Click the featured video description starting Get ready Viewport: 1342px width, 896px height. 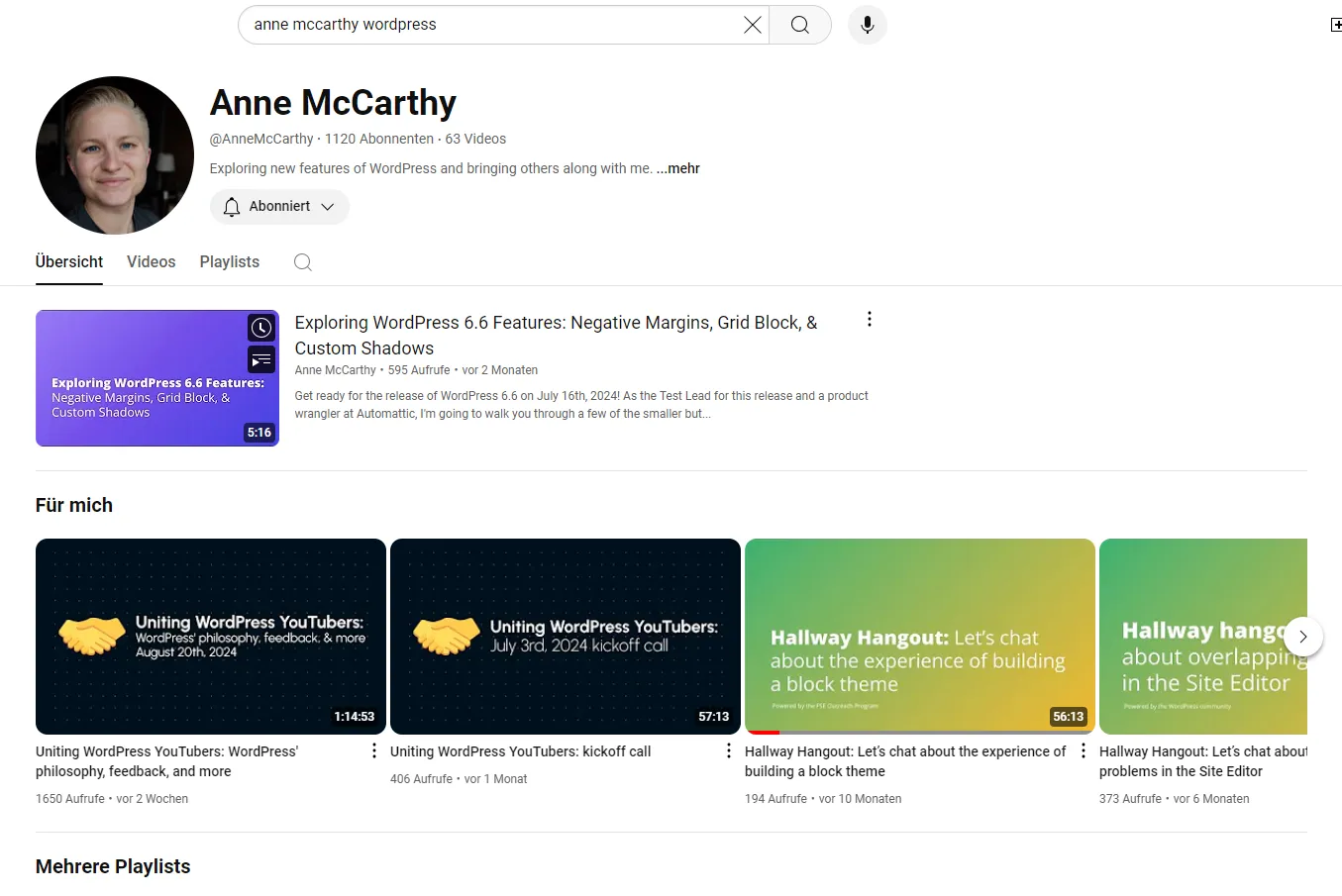click(x=581, y=405)
